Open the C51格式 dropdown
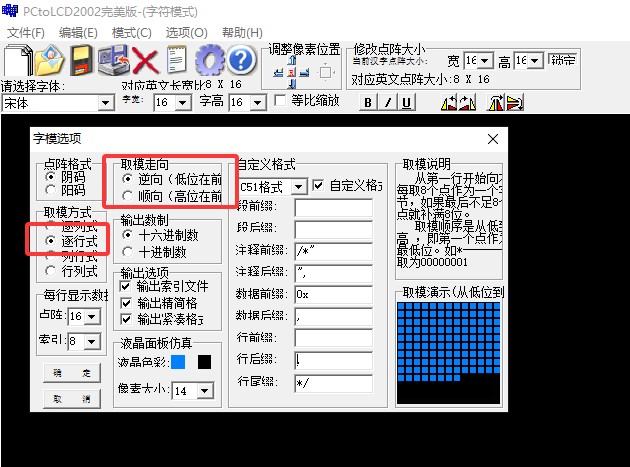This screenshot has width=630, height=467. click(x=298, y=187)
